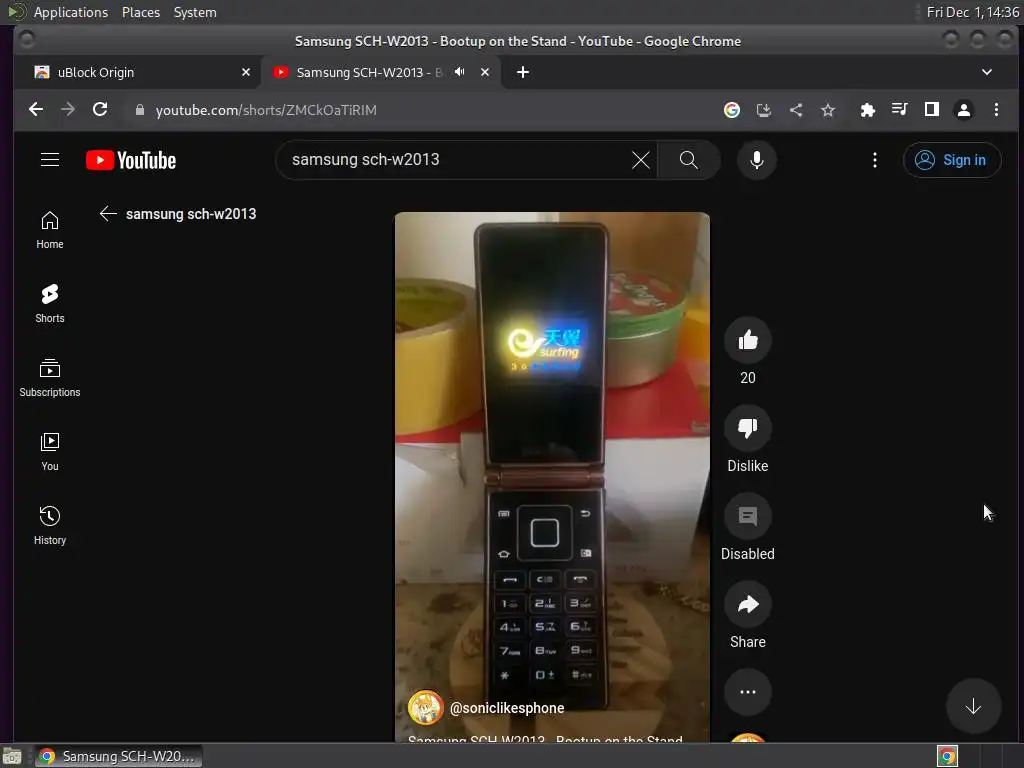Open the Google icon in the address bar

731,110
